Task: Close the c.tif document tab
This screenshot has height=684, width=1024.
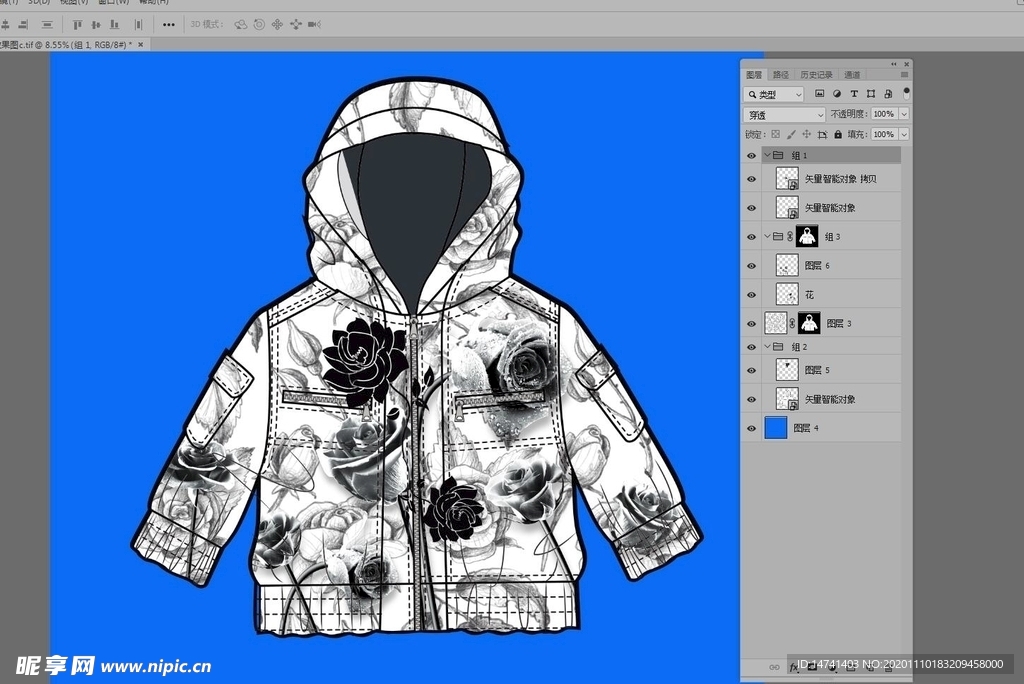Action: pos(141,45)
